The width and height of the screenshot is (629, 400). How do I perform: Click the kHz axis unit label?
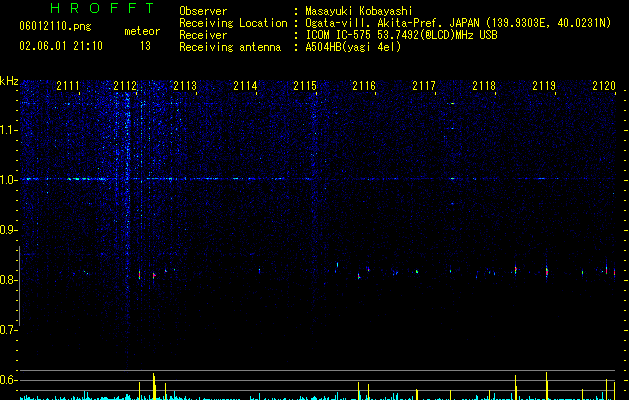point(9,81)
